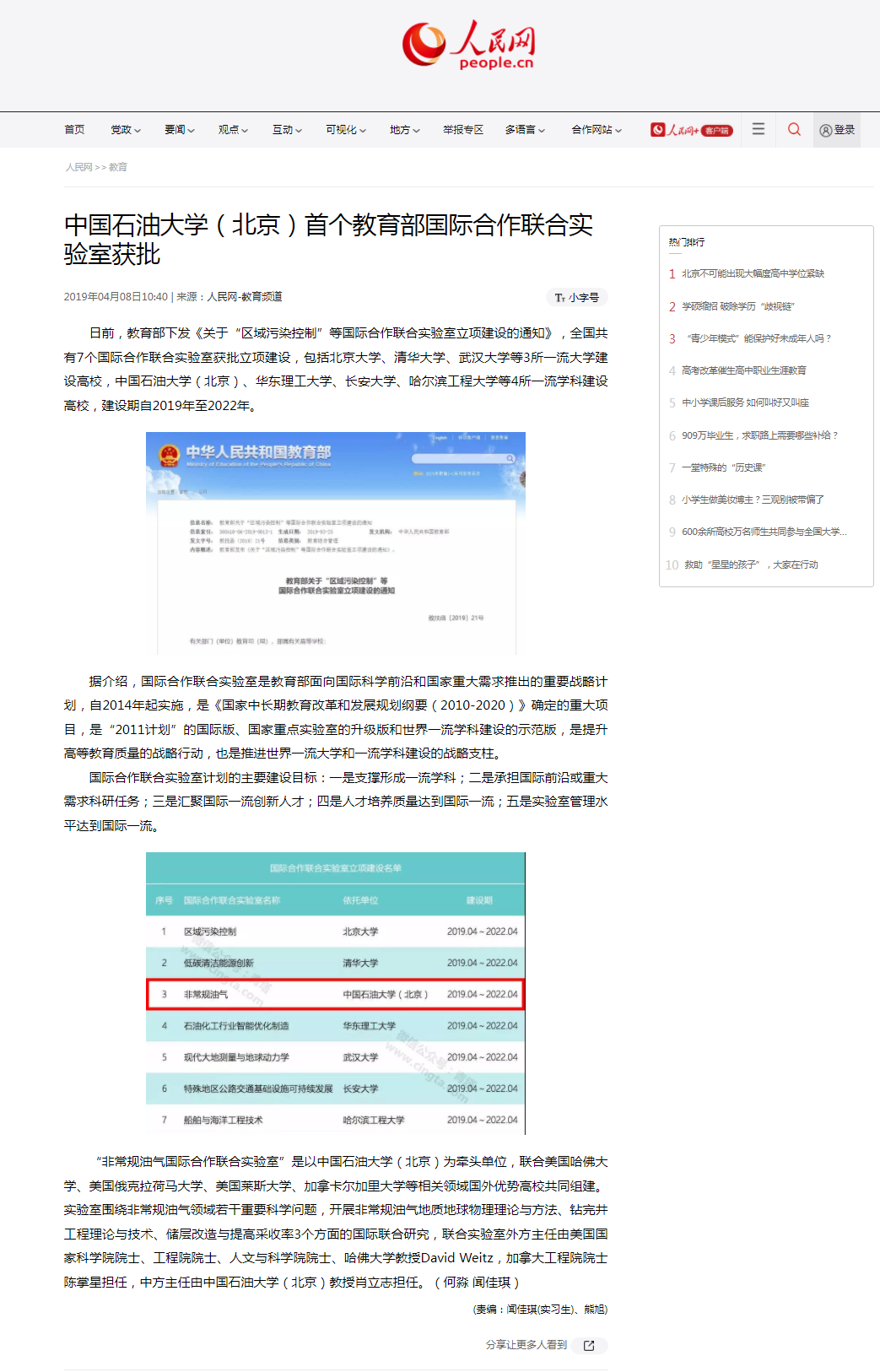Expand the 地方 dropdown menu
The image size is (880, 1372).
click(x=405, y=130)
